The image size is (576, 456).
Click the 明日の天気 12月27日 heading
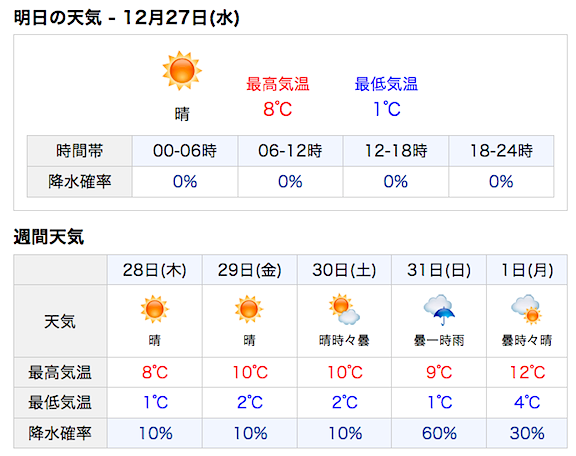127,17
